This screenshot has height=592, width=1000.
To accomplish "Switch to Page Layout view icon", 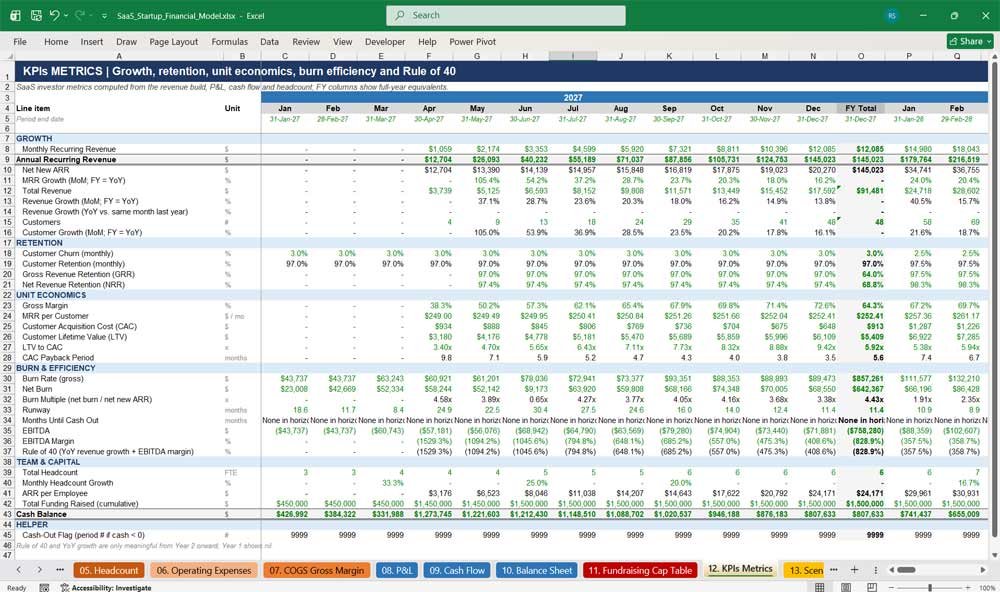I will (x=846, y=587).
